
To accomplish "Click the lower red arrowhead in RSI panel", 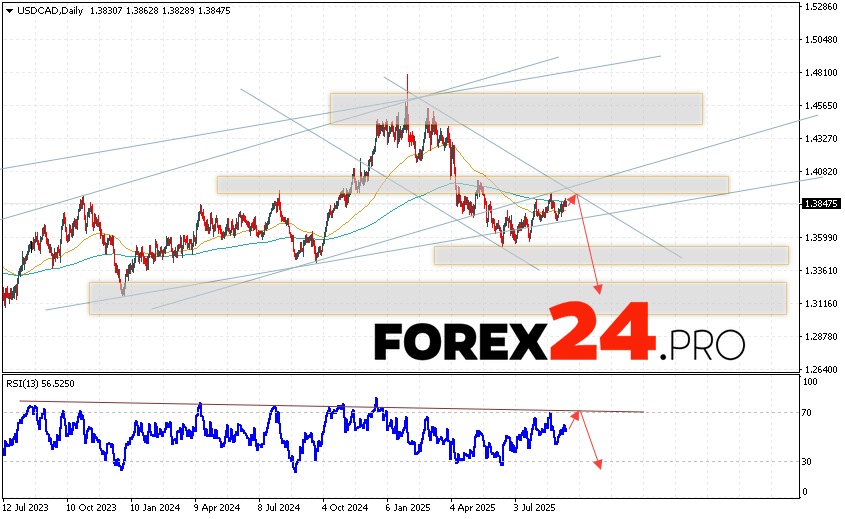I will pyautogui.click(x=599, y=463).
